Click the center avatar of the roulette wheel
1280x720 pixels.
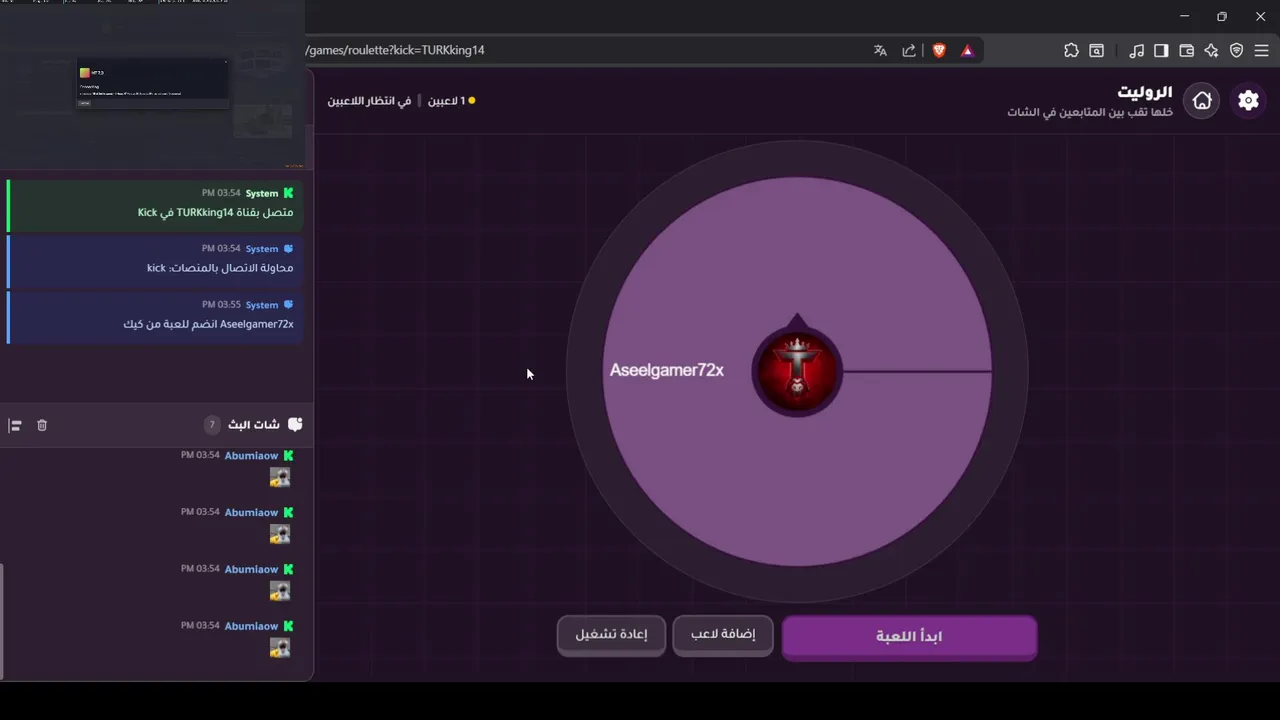pos(797,371)
